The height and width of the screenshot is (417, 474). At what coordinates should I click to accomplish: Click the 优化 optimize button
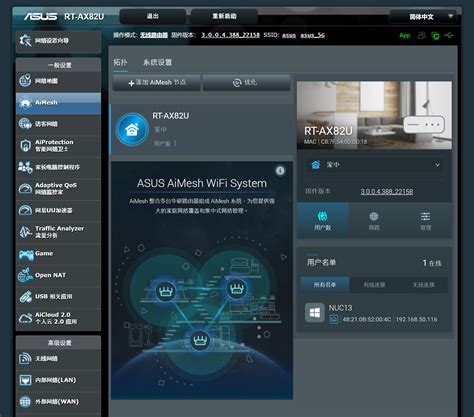[x=247, y=82]
